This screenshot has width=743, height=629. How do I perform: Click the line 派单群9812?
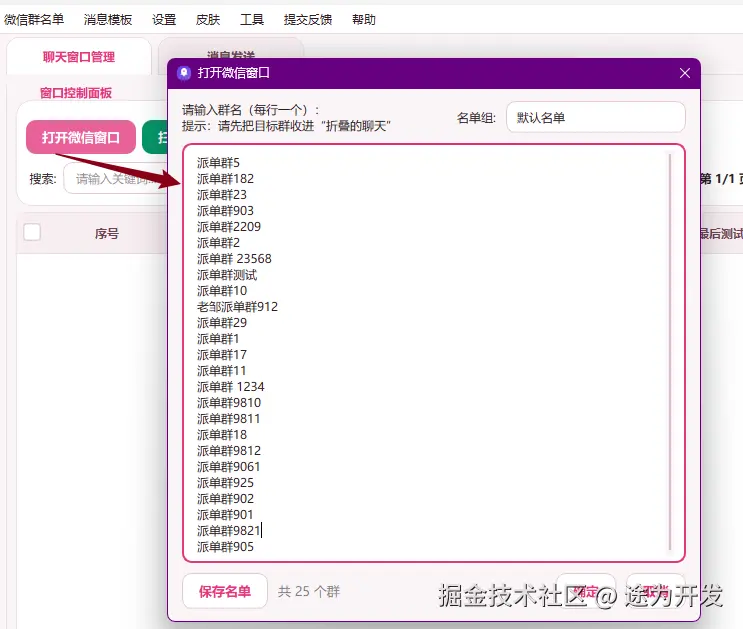[x=229, y=451]
